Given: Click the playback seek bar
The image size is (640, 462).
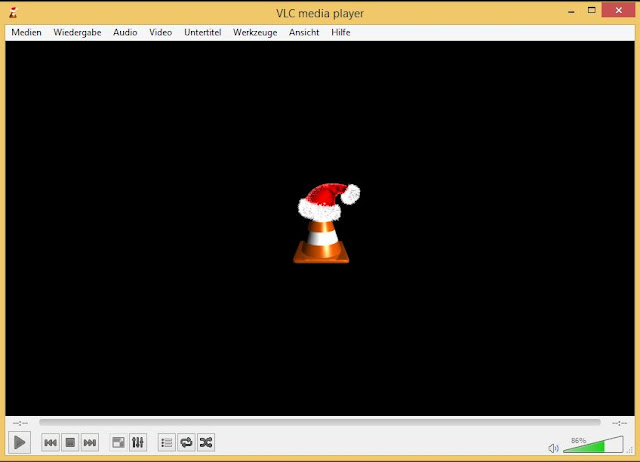Looking at the screenshot, I should (320, 423).
